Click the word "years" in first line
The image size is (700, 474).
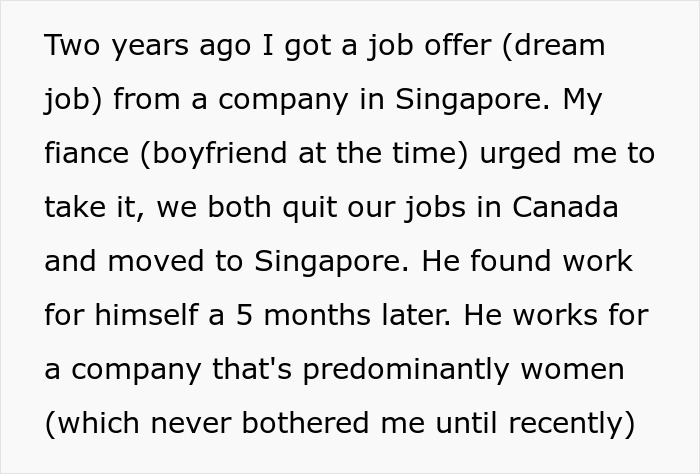[x=147, y=46]
